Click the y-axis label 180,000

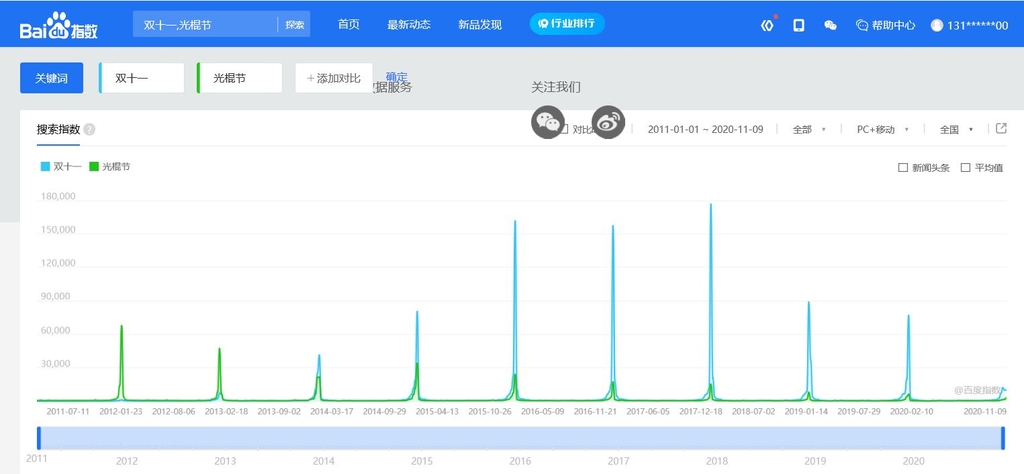tap(58, 197)
